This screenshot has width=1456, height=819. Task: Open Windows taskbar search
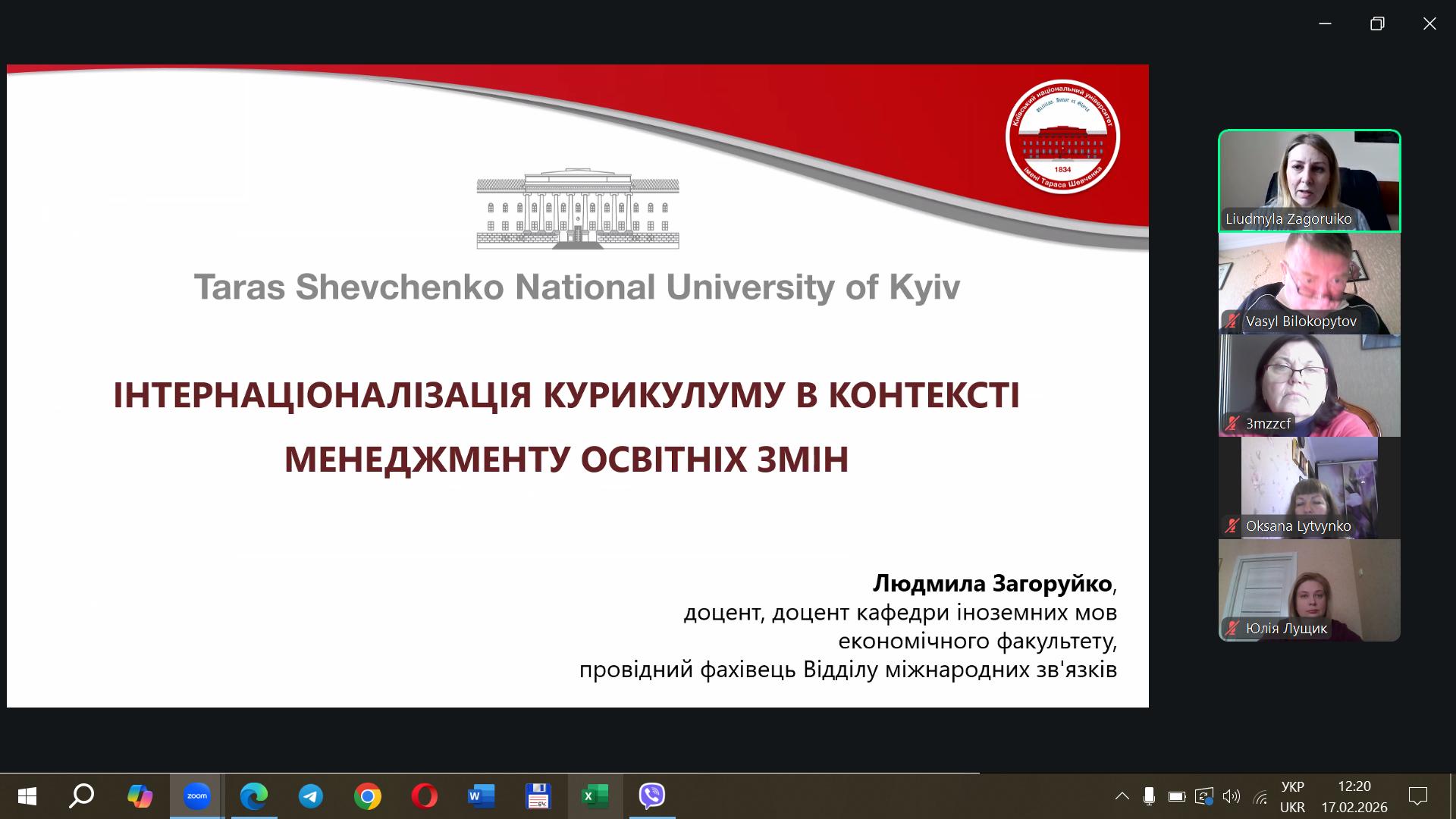[x=82, y=796]
